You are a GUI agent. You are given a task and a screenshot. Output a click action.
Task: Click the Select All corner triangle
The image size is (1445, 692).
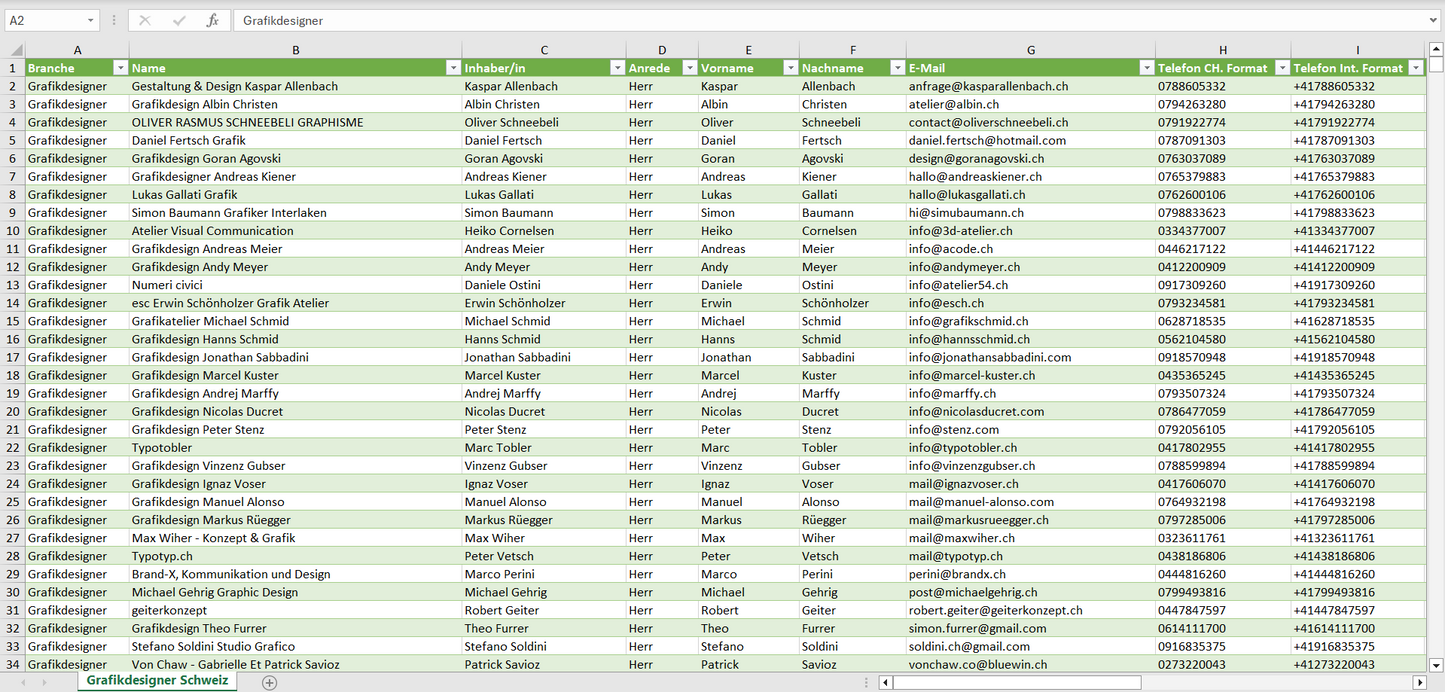tap(14, 50)
